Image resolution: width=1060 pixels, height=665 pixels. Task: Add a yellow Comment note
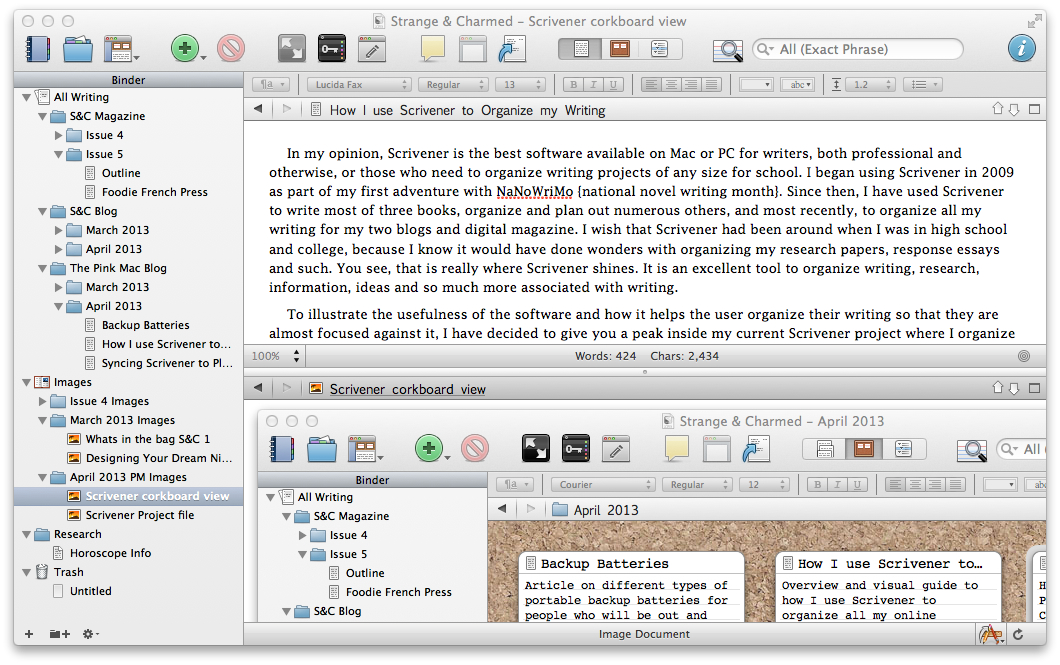(x=433, y=49)
